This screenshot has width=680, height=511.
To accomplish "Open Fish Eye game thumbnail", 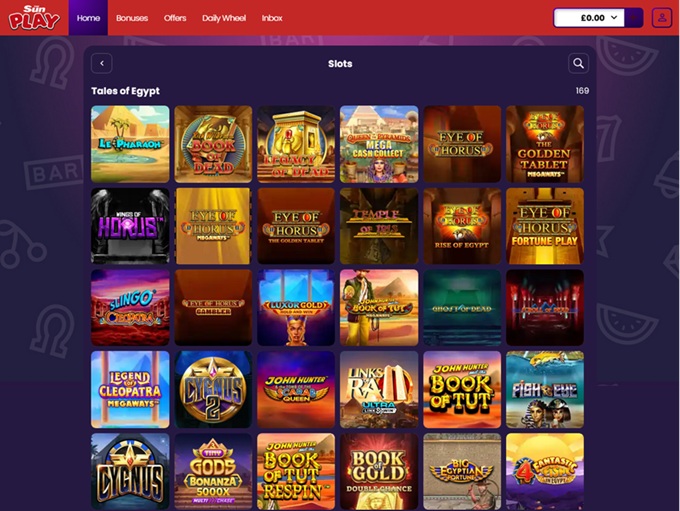I will tap(545, 390).
